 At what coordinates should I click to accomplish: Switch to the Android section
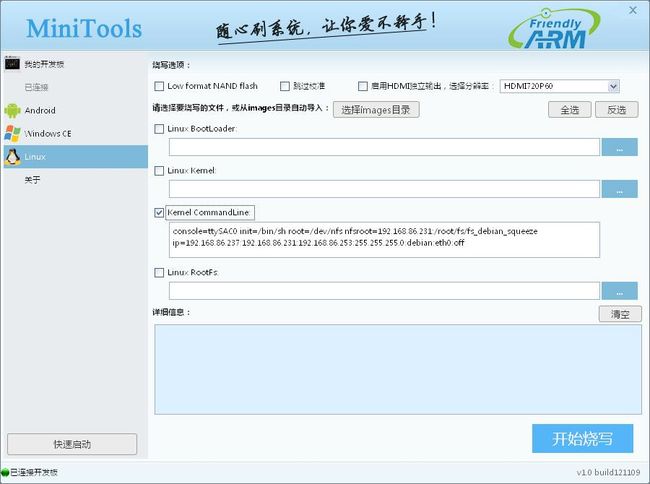[75, 111]
